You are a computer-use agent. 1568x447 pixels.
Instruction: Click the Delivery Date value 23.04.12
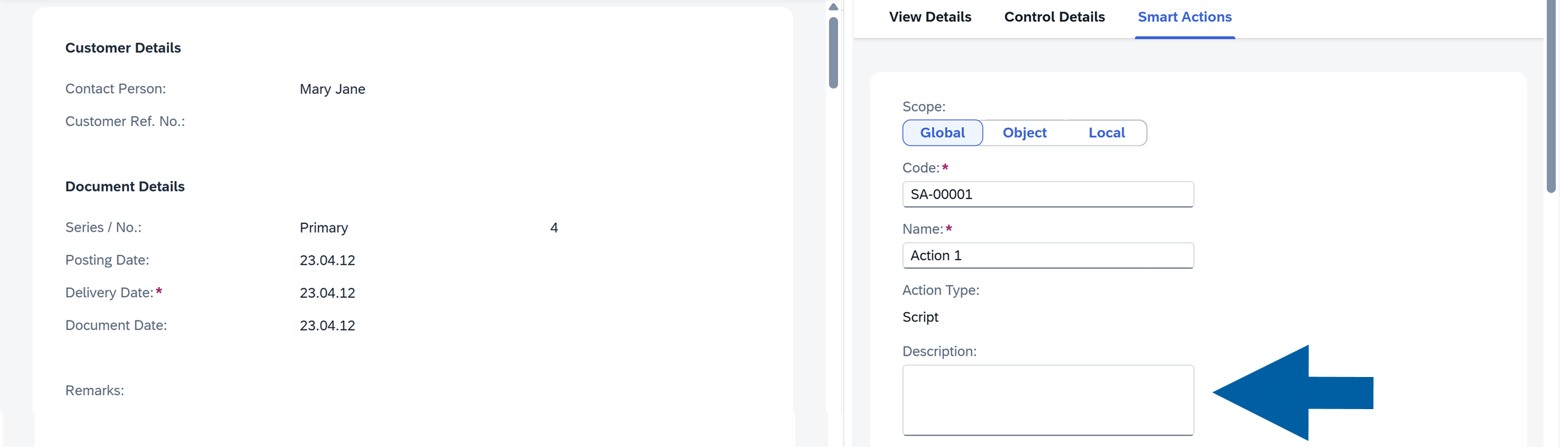coord(327,292)
